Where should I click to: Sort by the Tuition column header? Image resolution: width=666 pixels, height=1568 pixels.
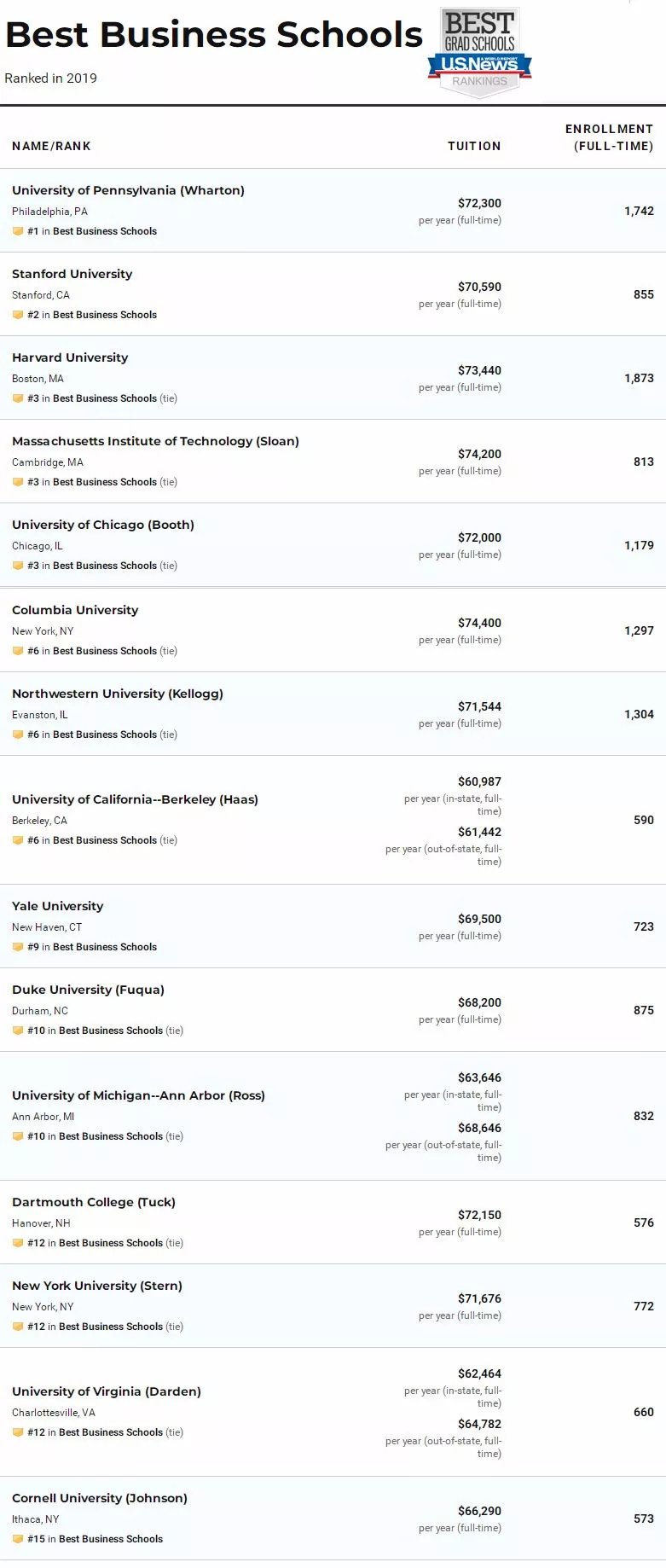pyautogui.click(x=474, y=146)
